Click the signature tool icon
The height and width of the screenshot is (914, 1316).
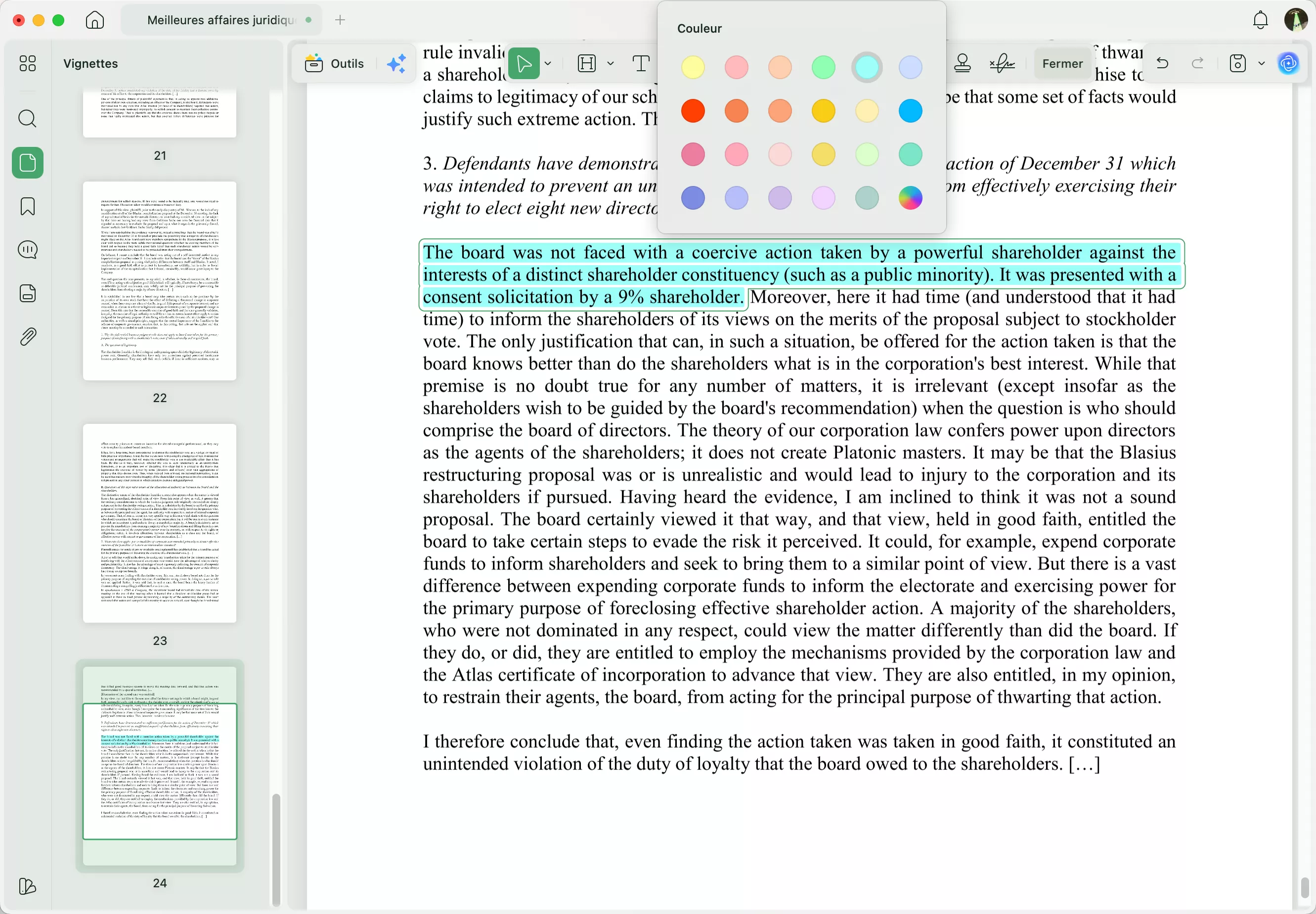point(1002,63)
